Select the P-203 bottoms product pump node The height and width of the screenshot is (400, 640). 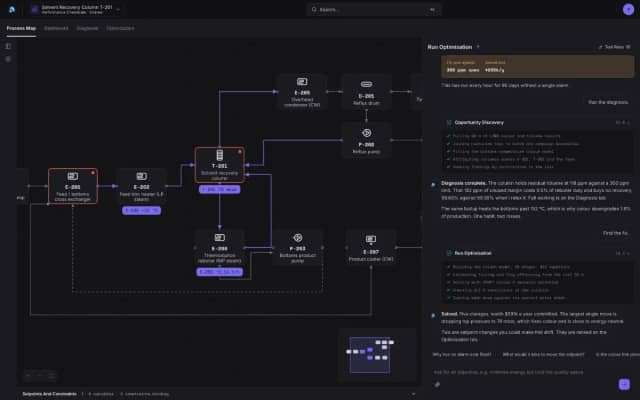tap(298, 247)
